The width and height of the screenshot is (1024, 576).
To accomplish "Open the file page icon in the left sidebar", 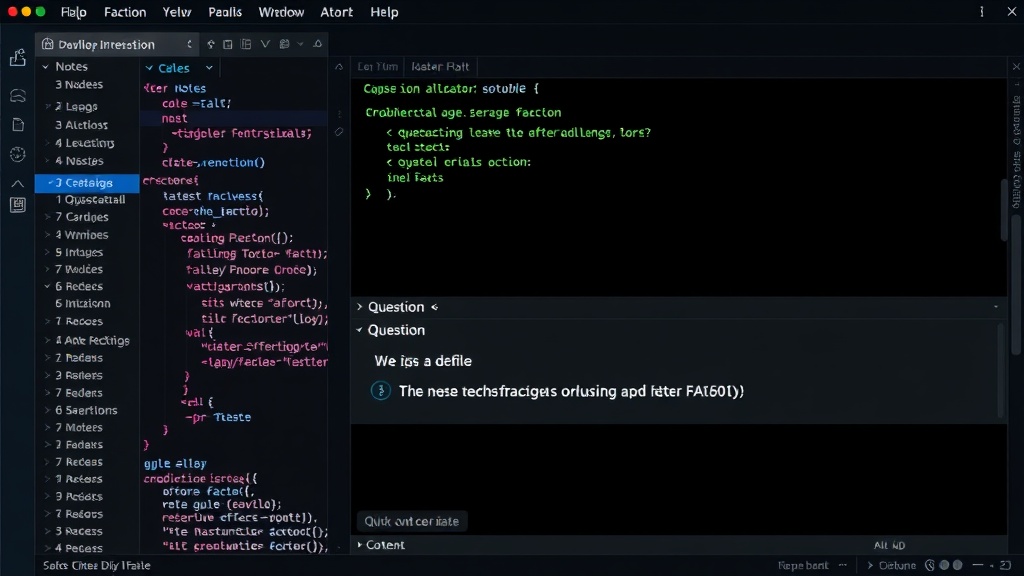I will pos(18,125).
